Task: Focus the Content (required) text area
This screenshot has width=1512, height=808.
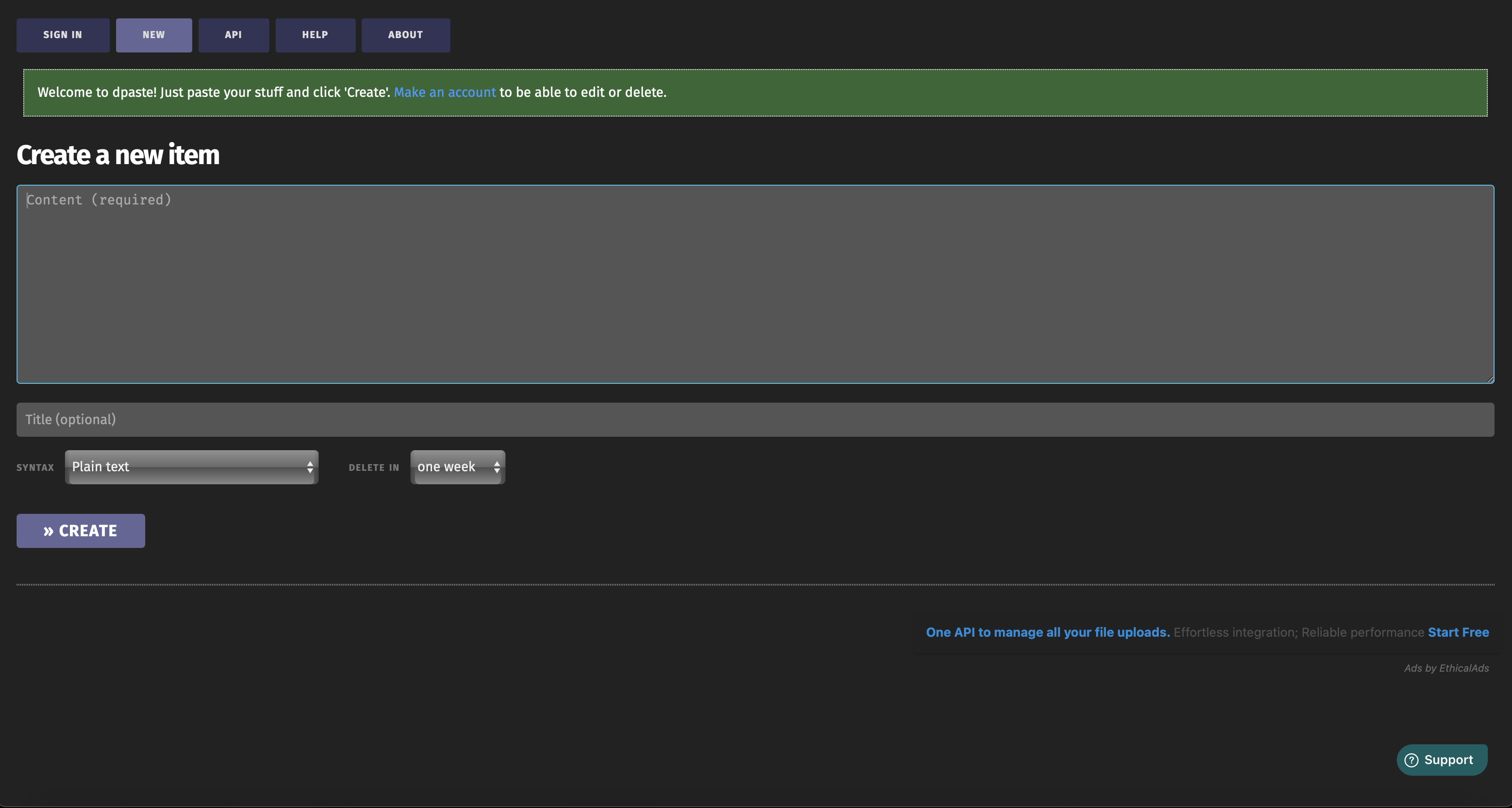Action: pos(756,284)
